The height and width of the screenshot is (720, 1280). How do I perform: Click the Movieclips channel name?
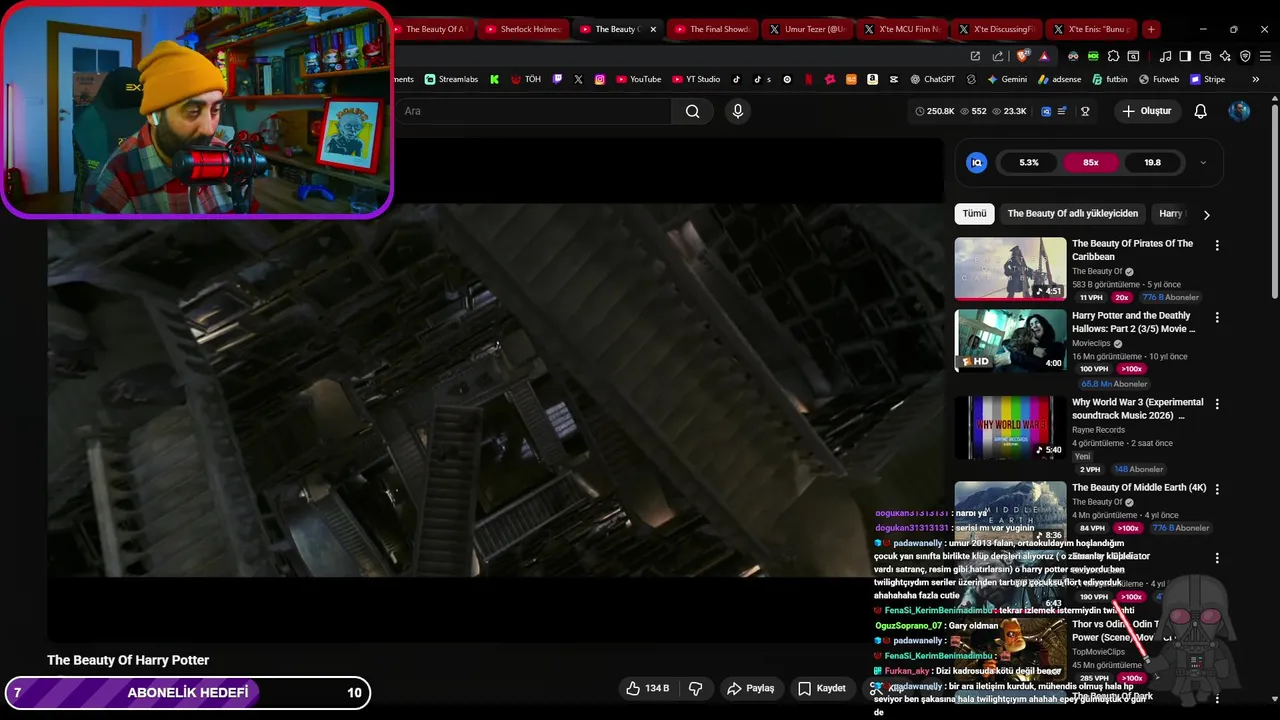[1091, 344]
